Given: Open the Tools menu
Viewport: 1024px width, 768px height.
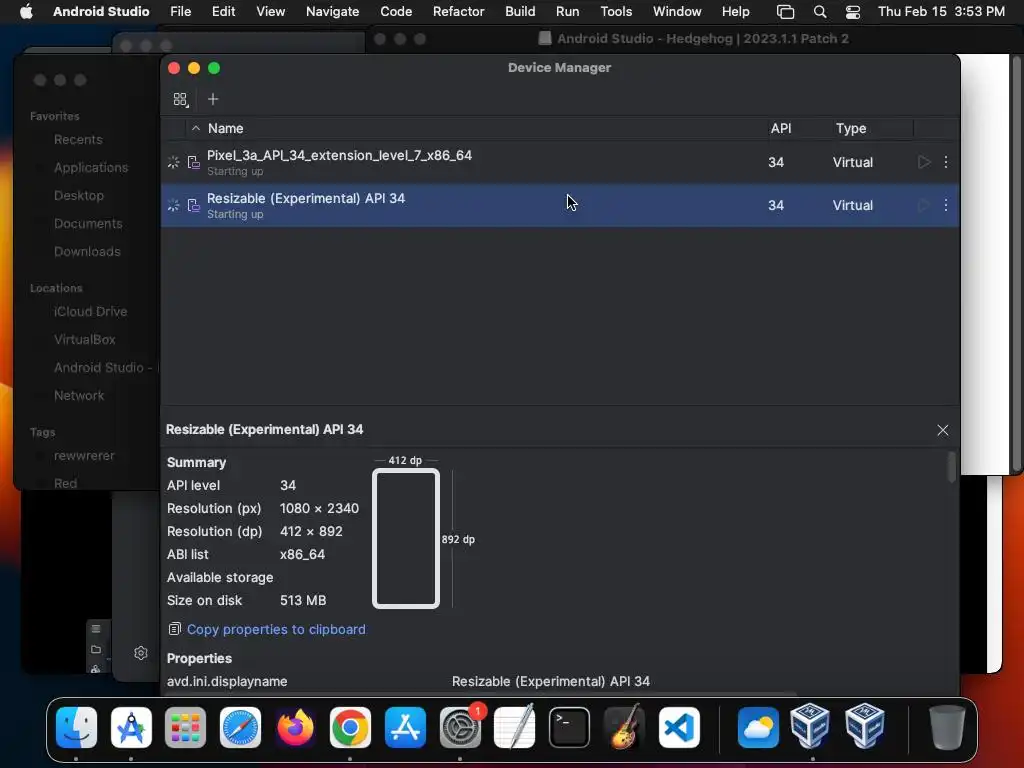Looking at the screenshot, I should click(616, 12).
